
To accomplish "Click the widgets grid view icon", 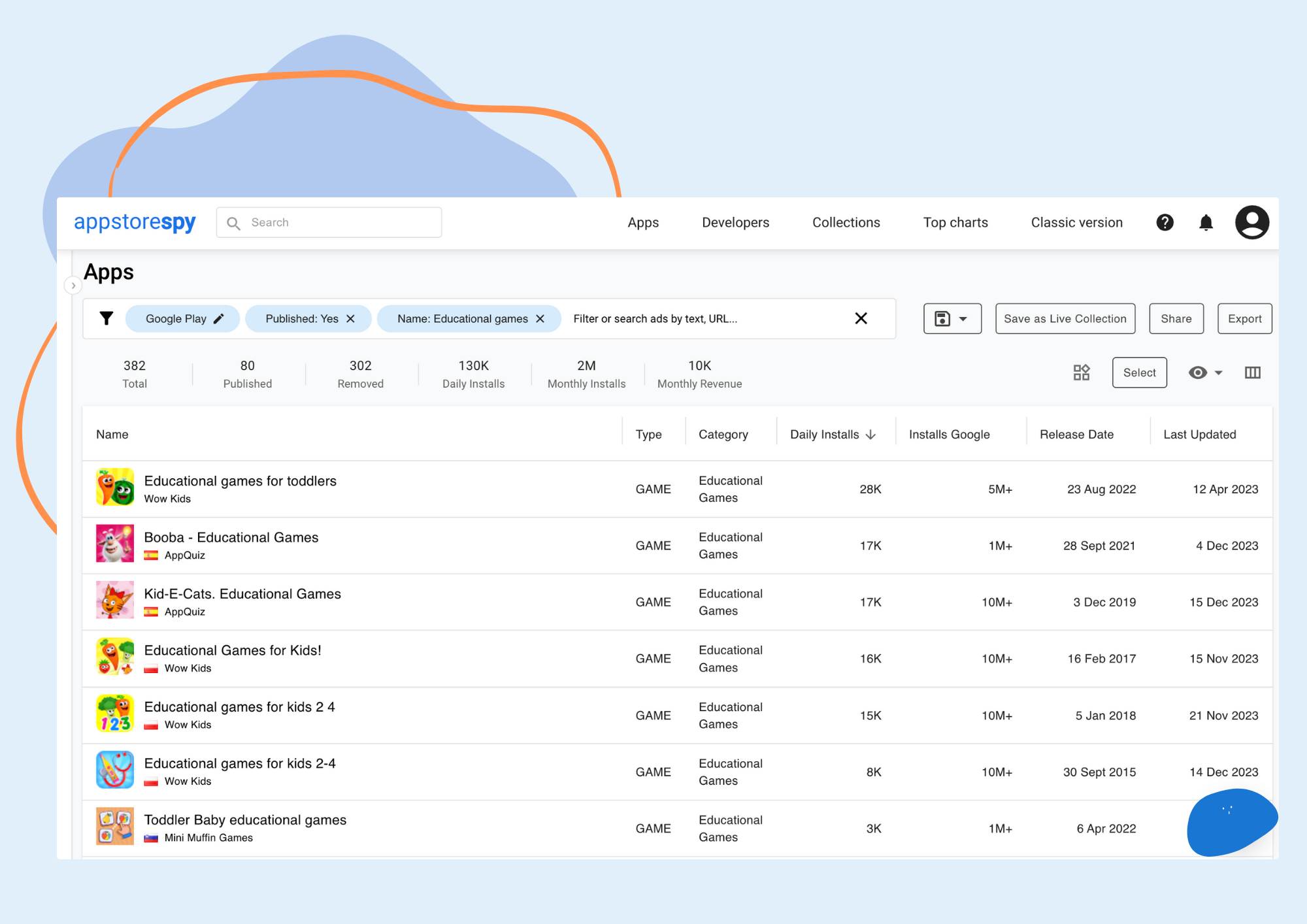I will tap(1082, 372).
